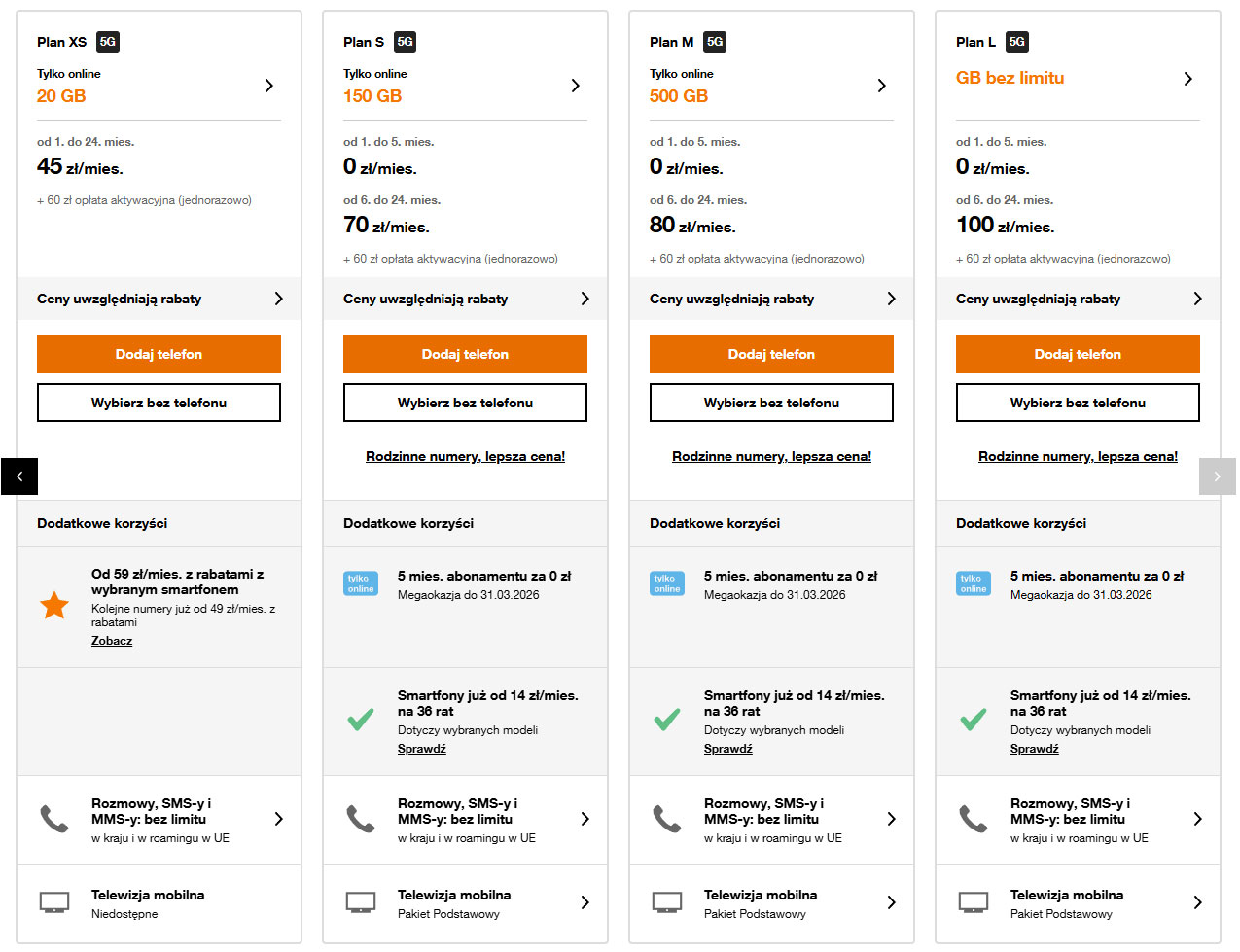Expand 'Ceny uwzględniają rabaty' in Plan S

pyautogui.click(x=585, y=299)
